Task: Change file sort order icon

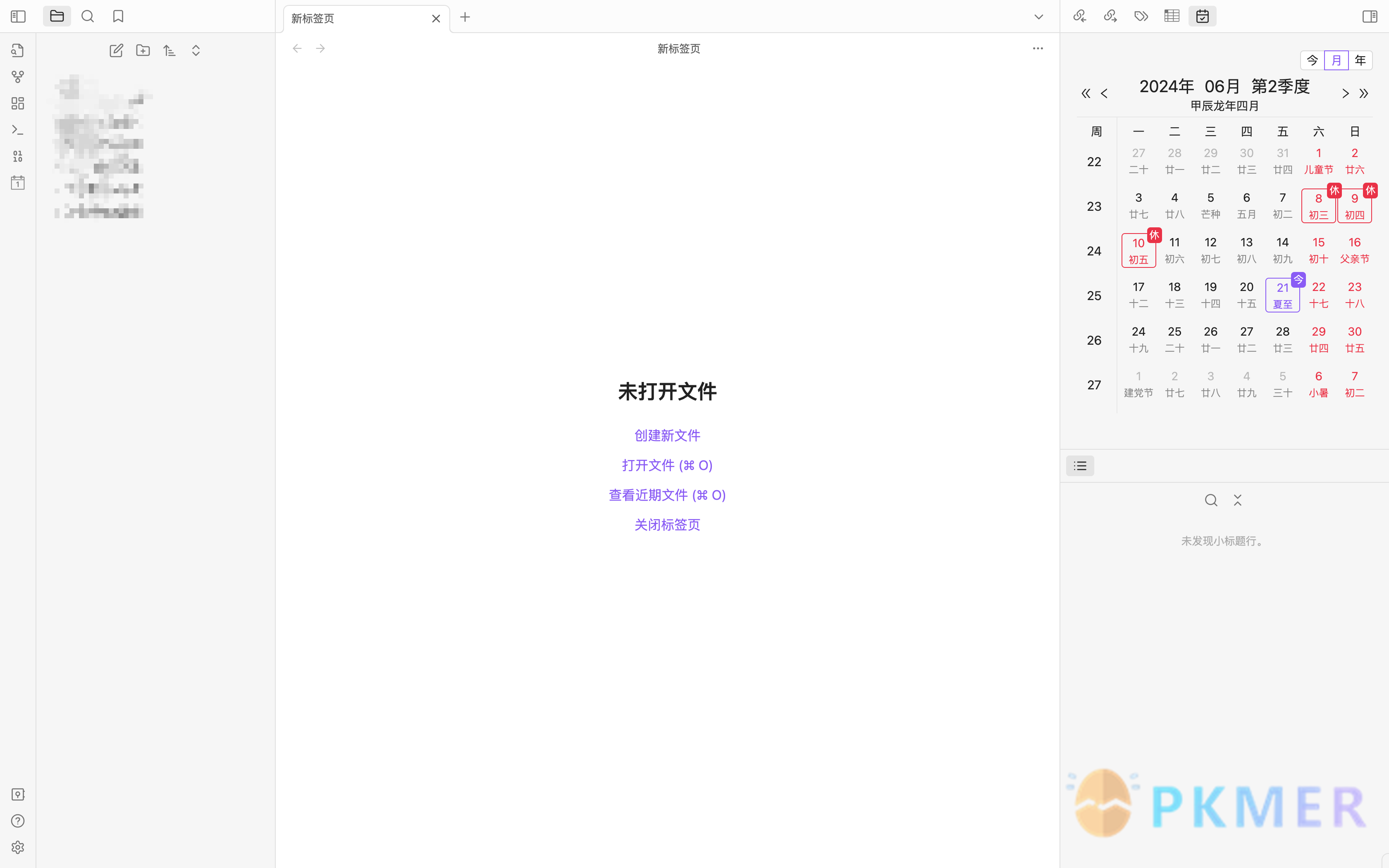Action: click(169, 50)
